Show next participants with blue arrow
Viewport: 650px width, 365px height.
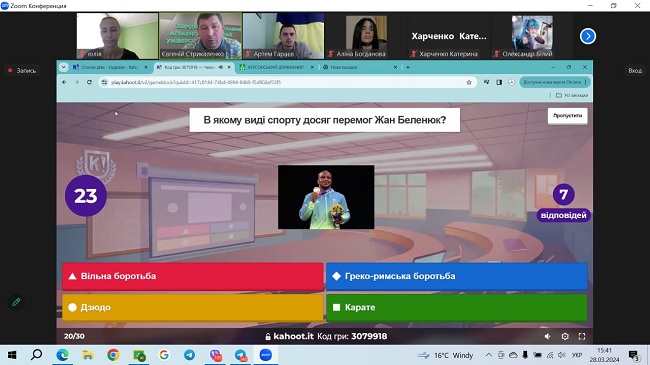tap(587, 36)
